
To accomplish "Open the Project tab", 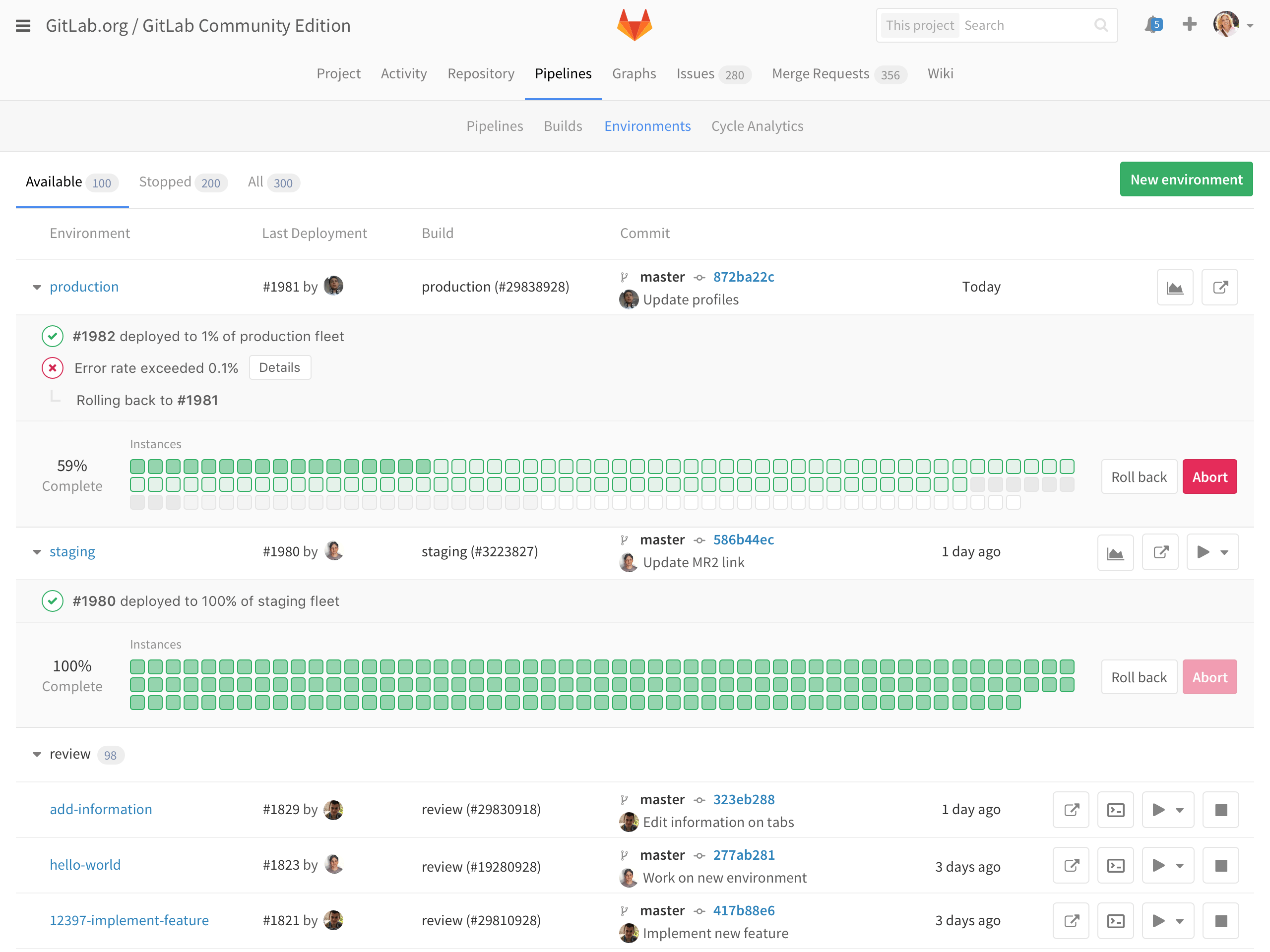I will 338,73.
